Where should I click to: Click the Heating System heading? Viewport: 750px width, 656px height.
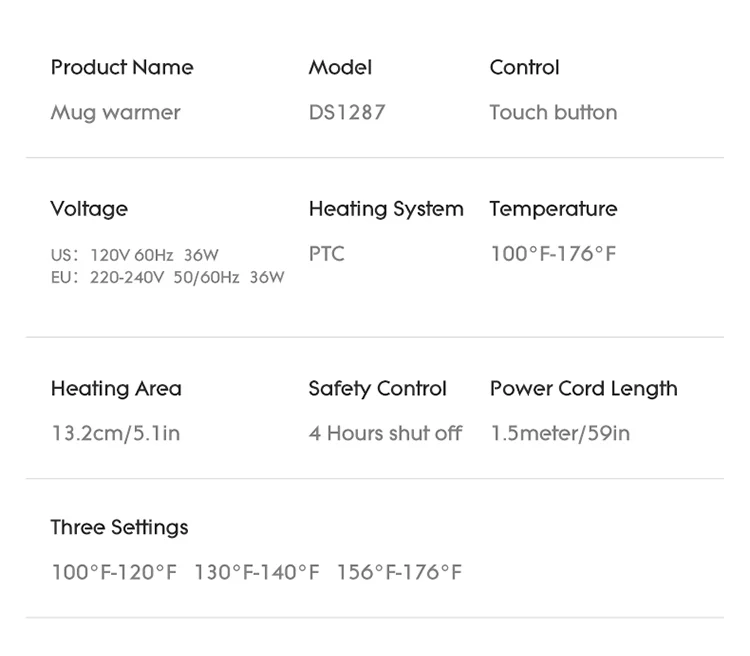pos(386,210)
